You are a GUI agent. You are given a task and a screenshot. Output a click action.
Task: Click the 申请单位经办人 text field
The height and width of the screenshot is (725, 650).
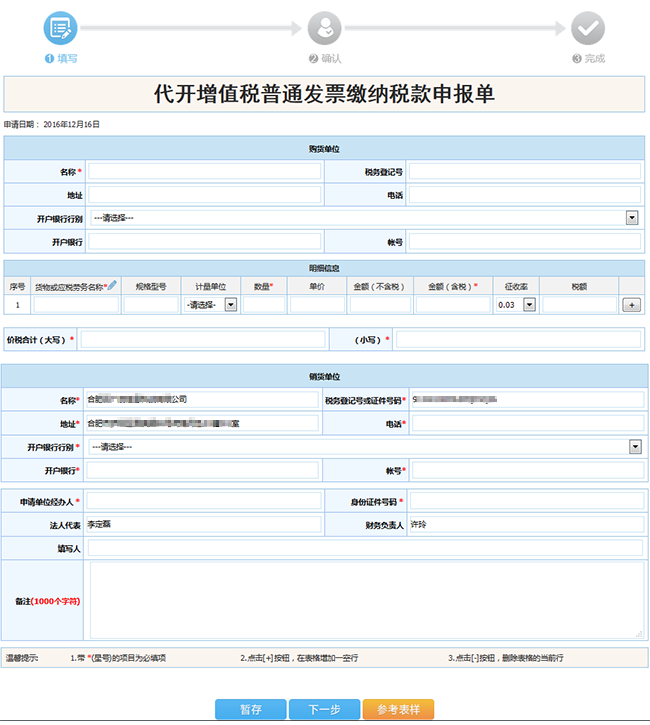click(203, 501)
